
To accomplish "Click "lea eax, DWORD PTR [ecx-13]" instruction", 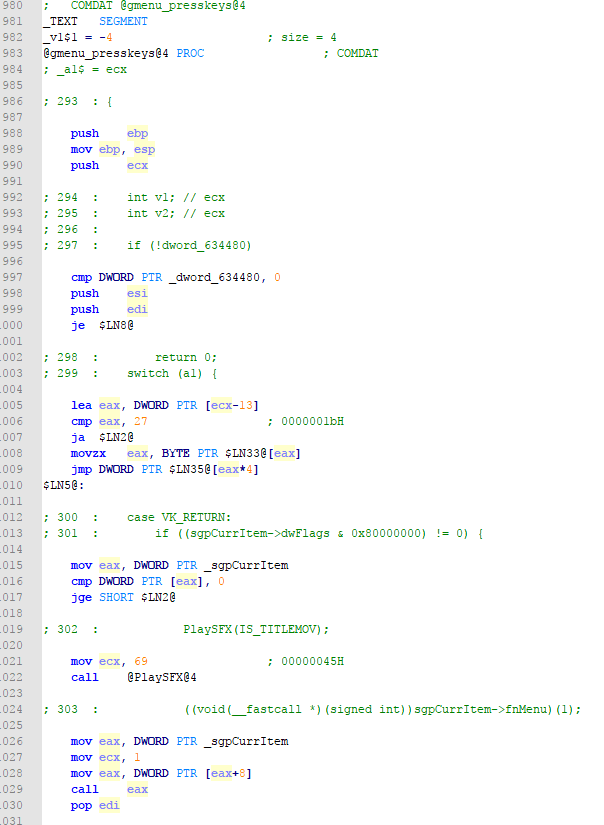I will pos(165,406).
